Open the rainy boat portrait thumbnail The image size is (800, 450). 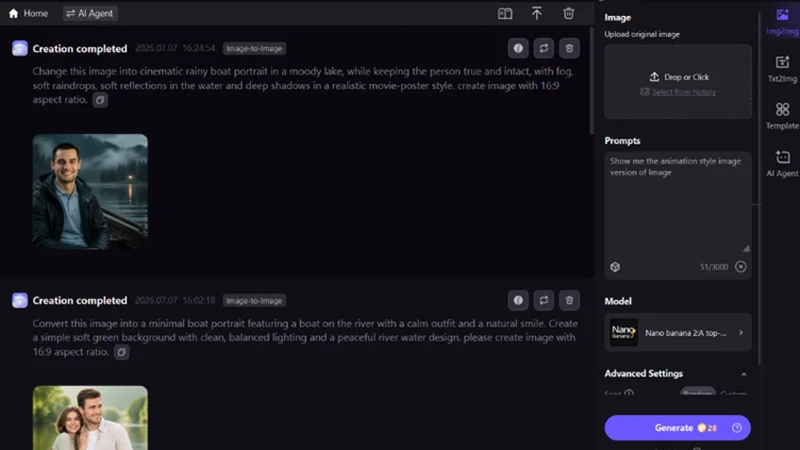(x=90, y=191)
